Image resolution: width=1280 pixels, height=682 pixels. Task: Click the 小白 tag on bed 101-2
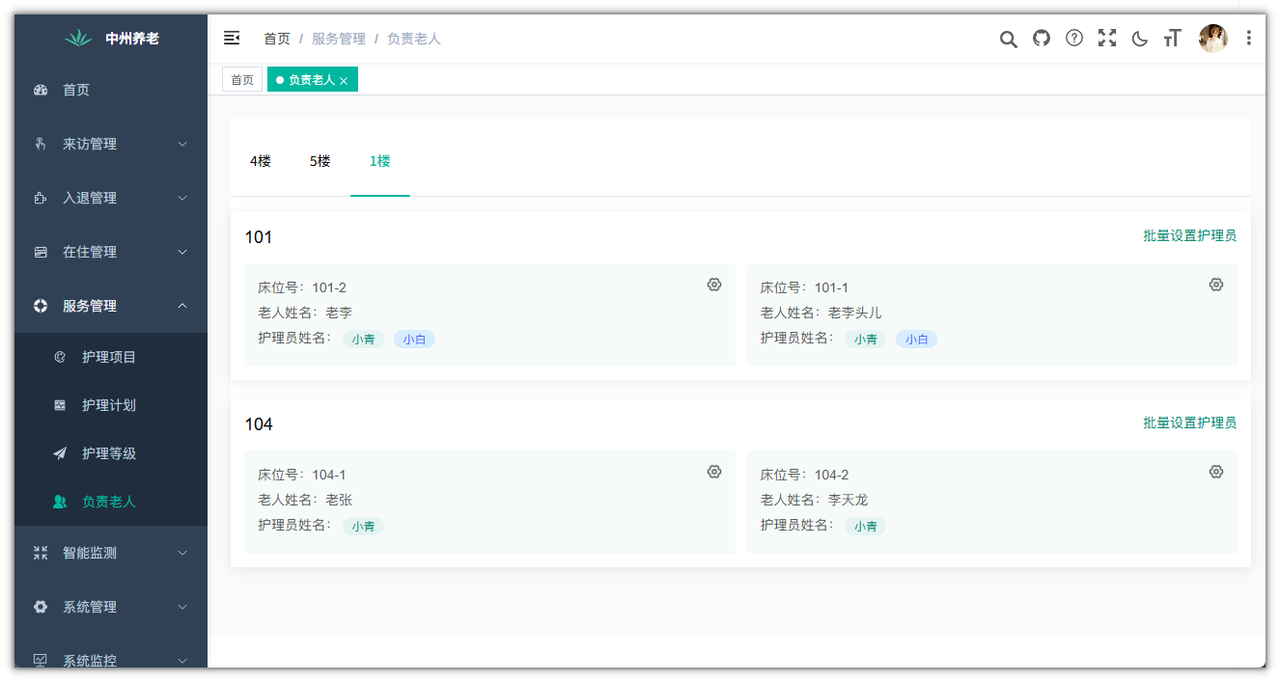[414, 339]
